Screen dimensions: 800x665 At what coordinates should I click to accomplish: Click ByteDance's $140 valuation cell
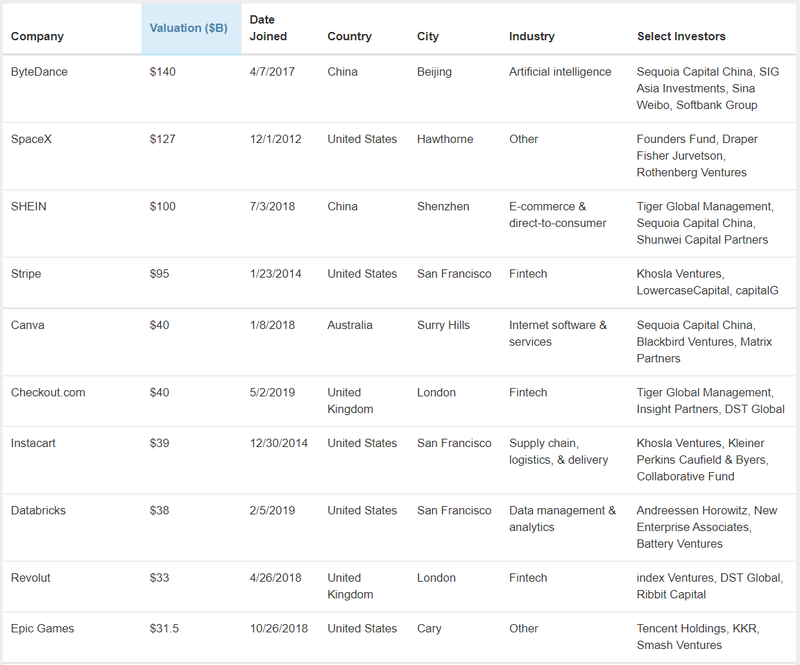pos(163,72)
